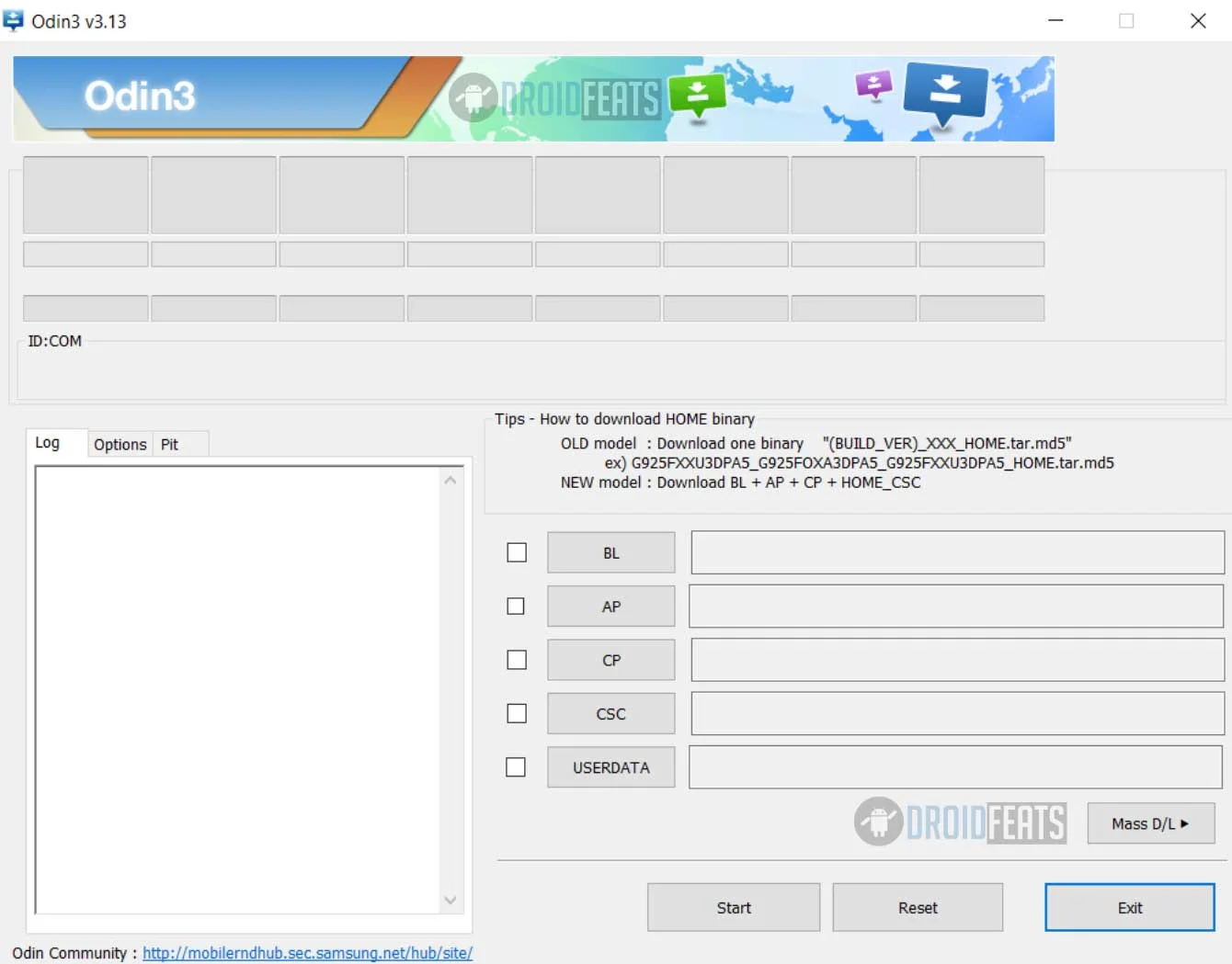Select the CSC file path field
The height and width of the screenshot is (964, 1232).
pyautogui.click(x=957, y=713)
